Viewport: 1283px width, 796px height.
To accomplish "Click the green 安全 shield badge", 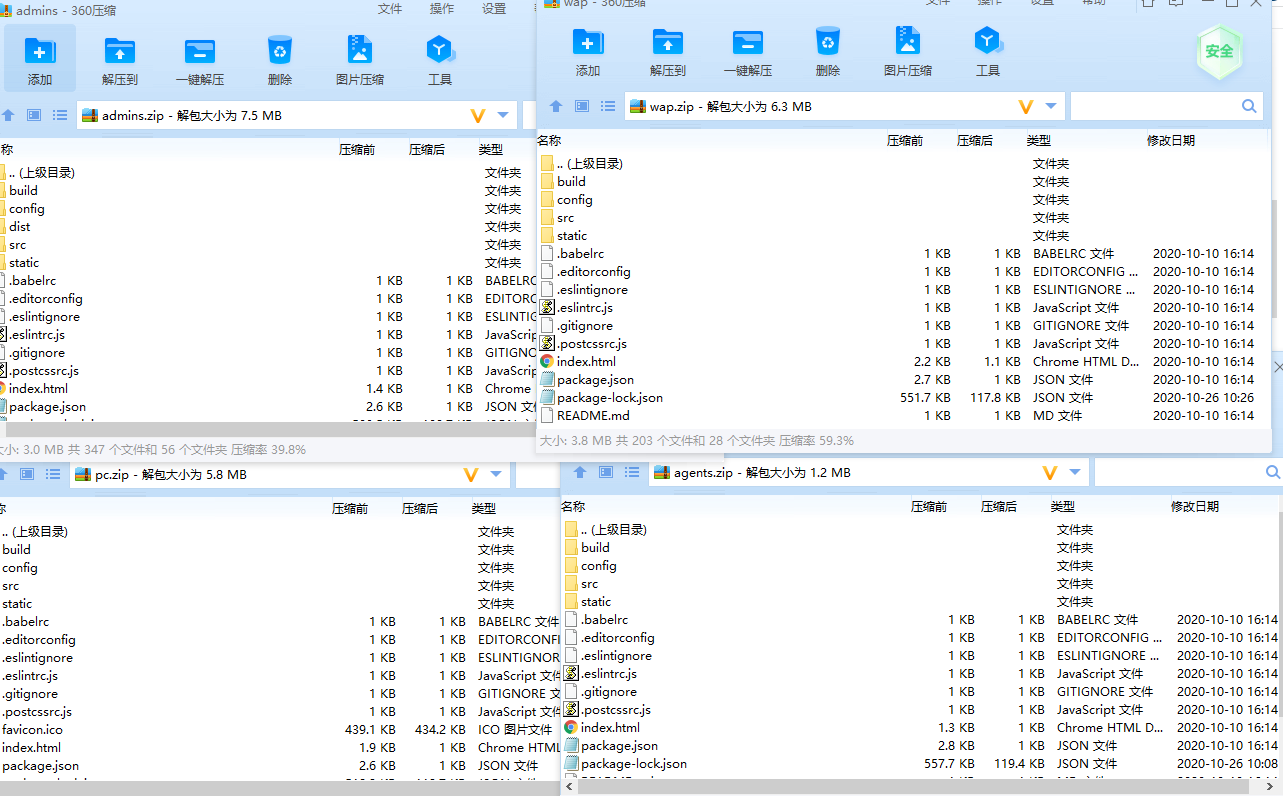I will point(1219,51).
